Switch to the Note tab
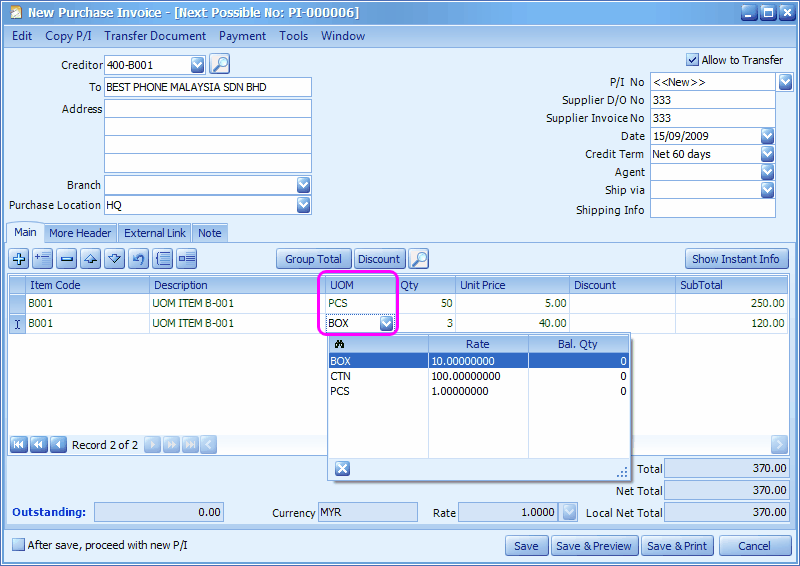The width and height of the screenshot is (800, 566). (210, 233)
